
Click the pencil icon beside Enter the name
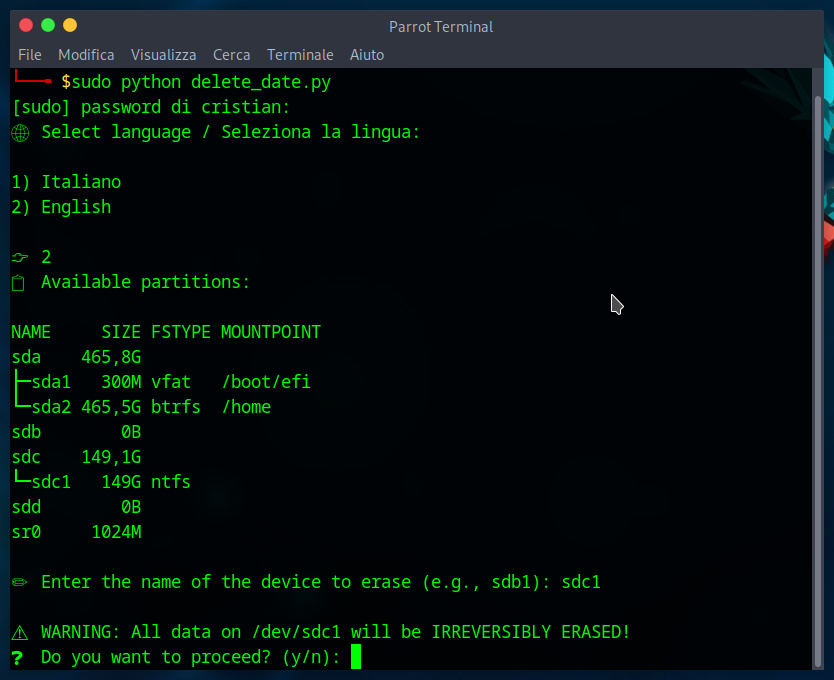[x=20, y=582]
